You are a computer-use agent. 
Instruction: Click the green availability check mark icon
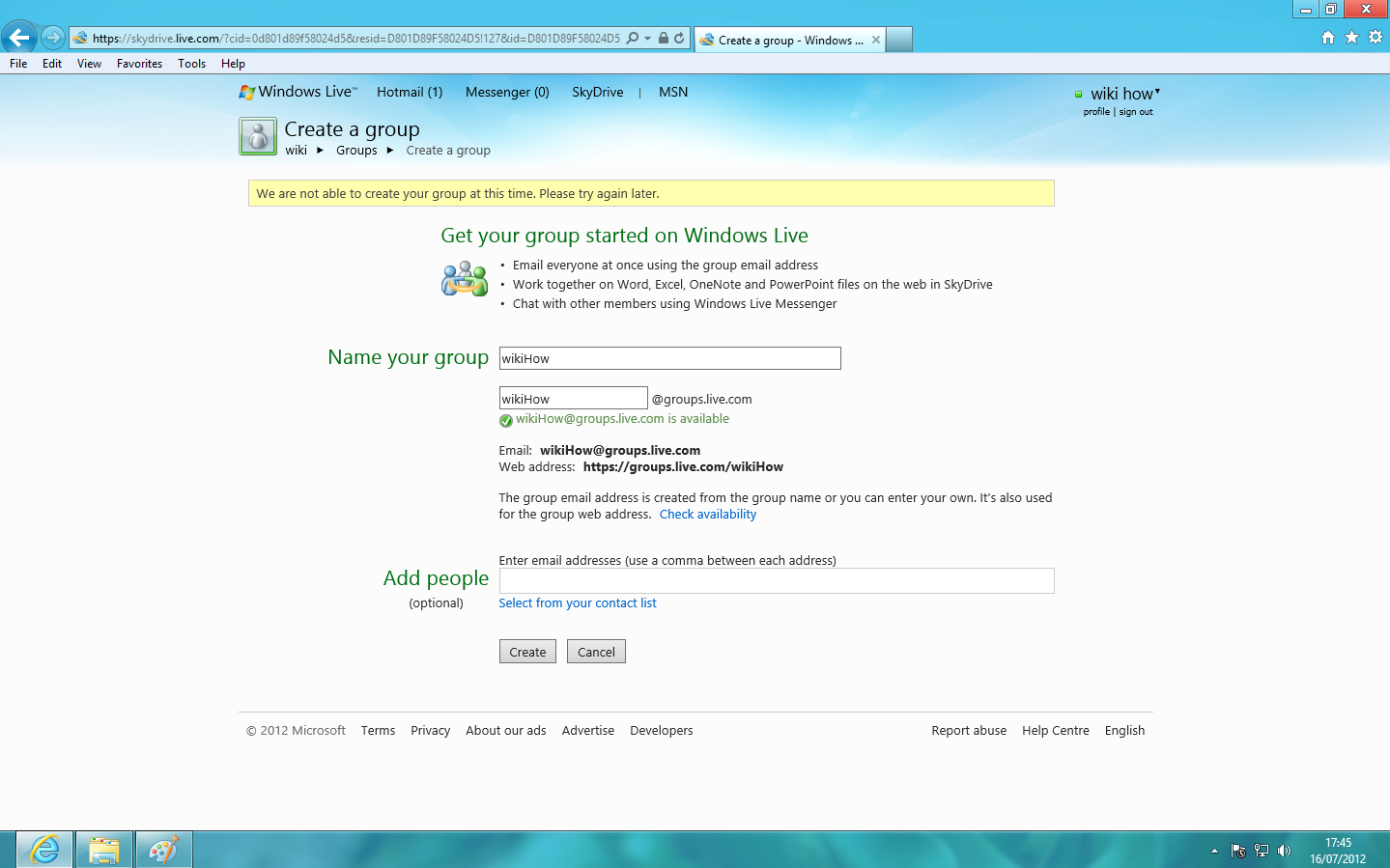click(x=506, y=420)
